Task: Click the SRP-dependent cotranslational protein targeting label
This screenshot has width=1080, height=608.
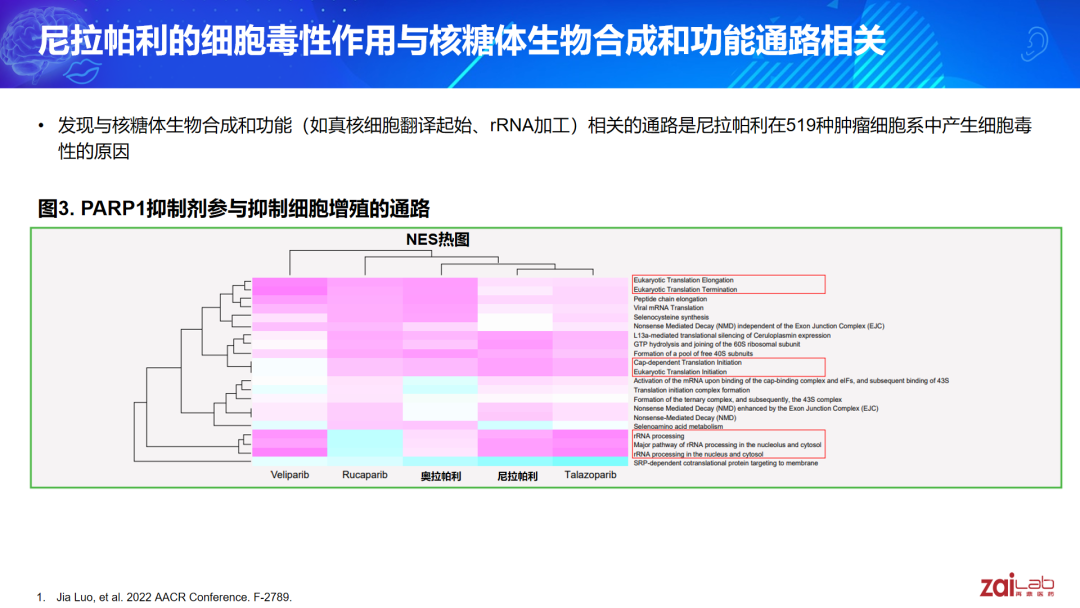Action: pyautogui.click(x=726, y=463)
